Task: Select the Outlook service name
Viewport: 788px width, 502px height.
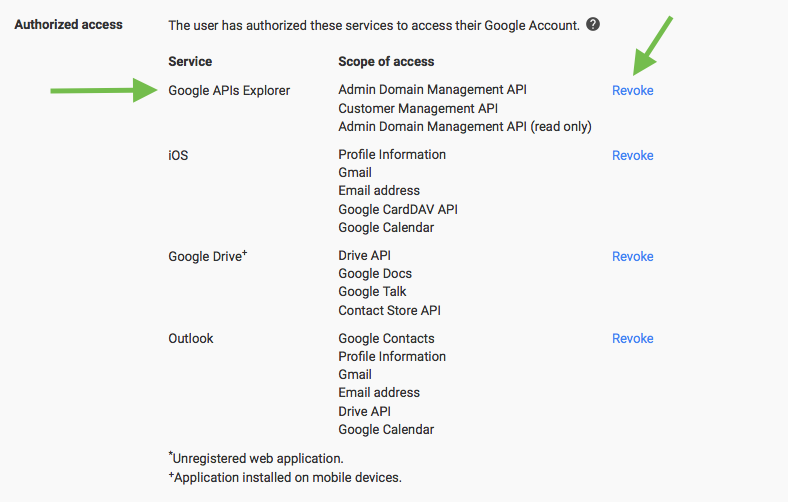Action: (190, 338)
